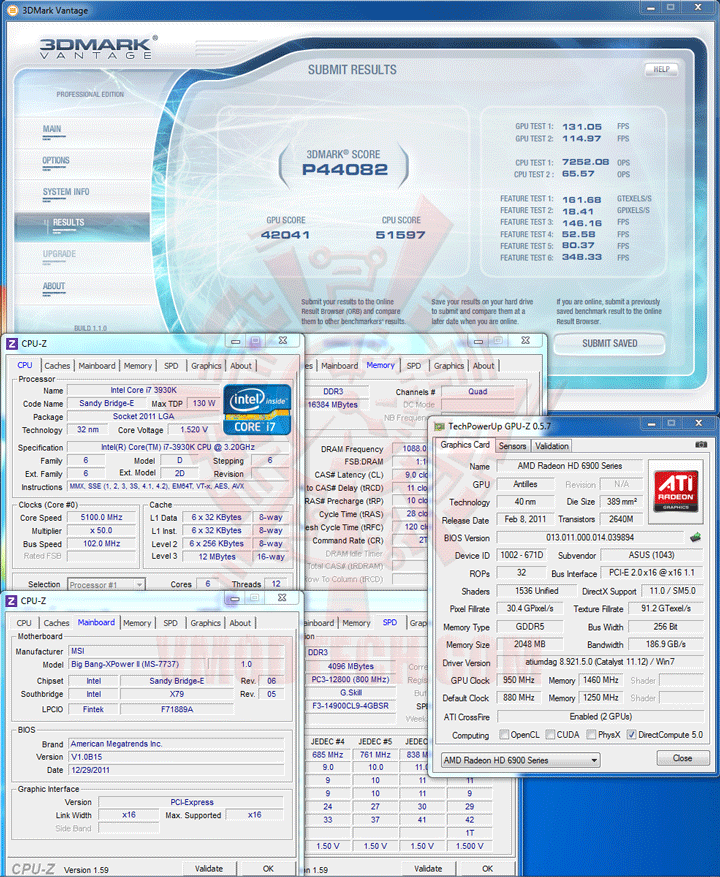The width and height of the screenshot is (720, 877).
Task: Click Validate in the CPU-Z SPD window
Action: [428, 869]
